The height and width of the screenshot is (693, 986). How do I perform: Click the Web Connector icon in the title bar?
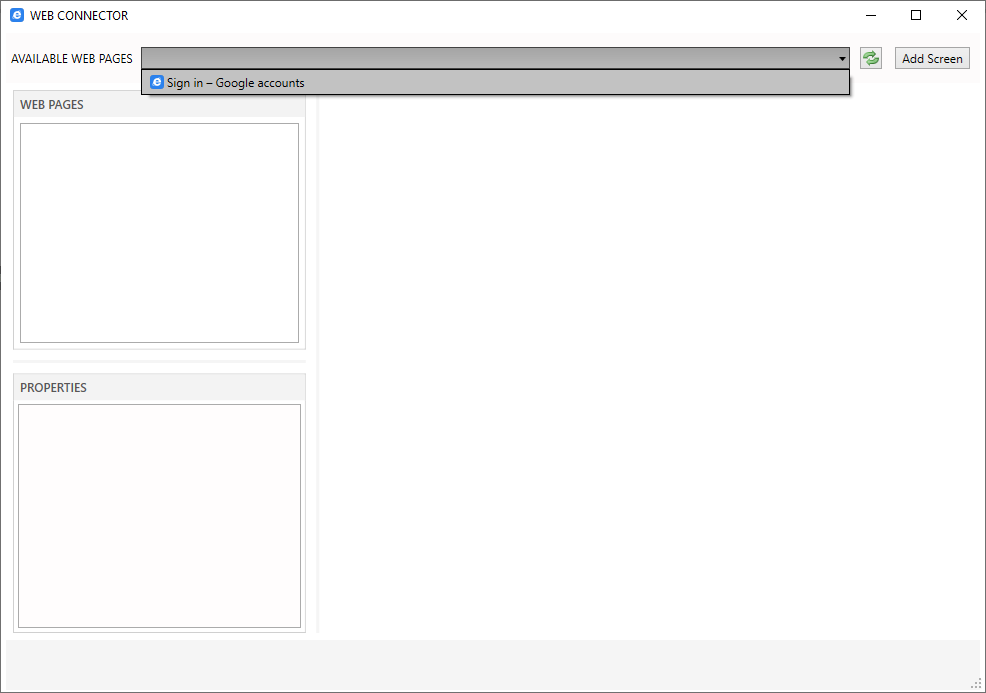(15, 15)
